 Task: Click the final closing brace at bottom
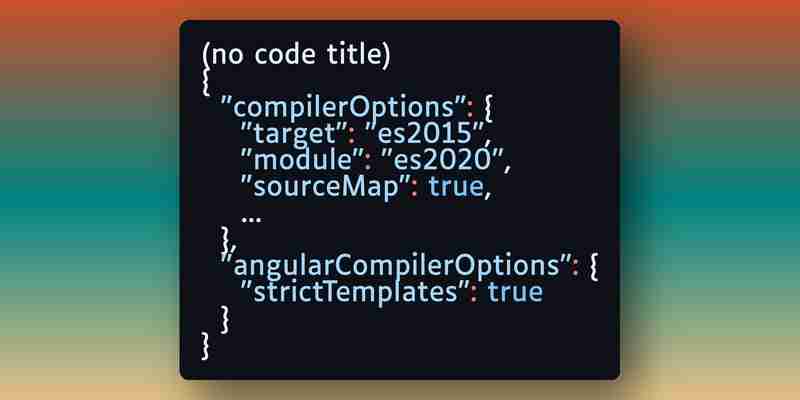206,346
